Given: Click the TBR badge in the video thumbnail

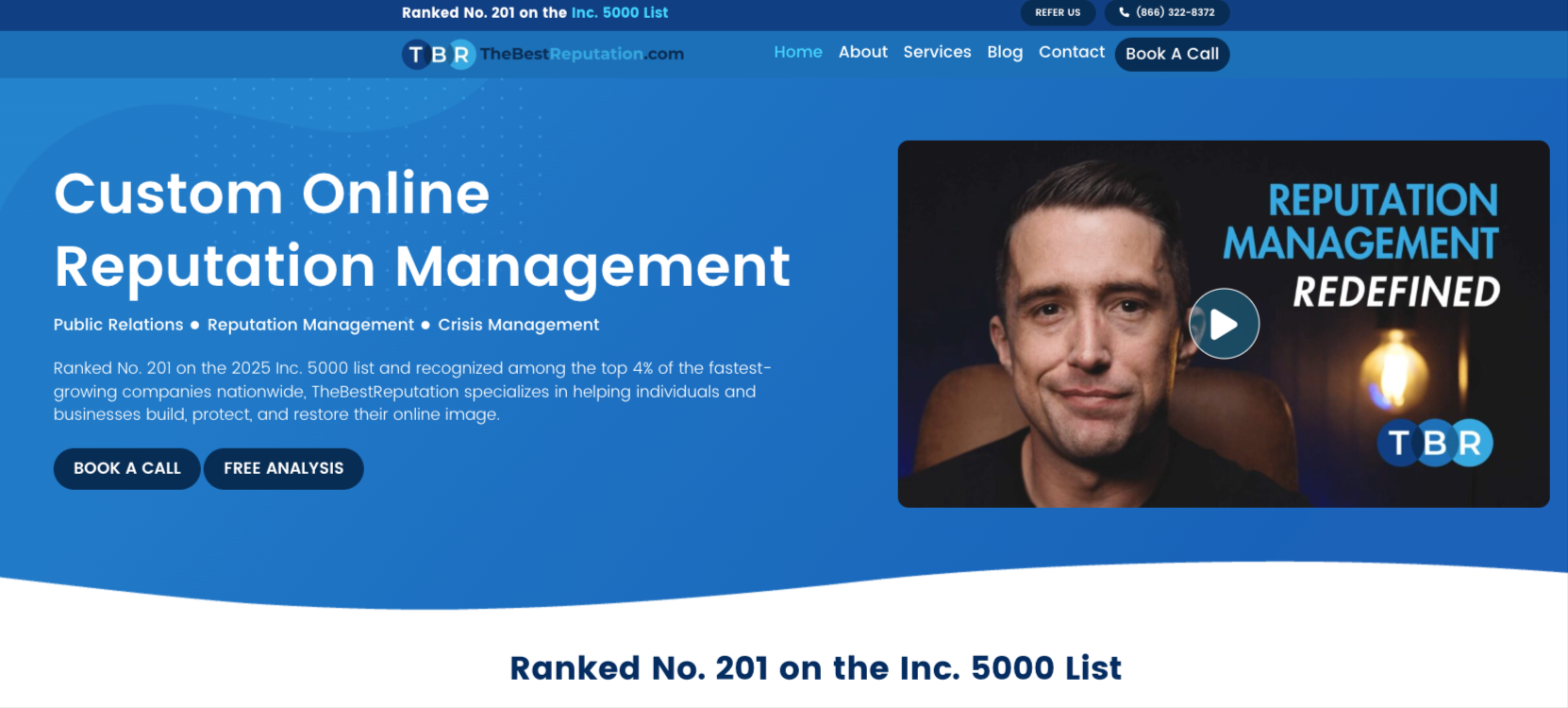Looking at the screenshot, I should coord(1435,443).
